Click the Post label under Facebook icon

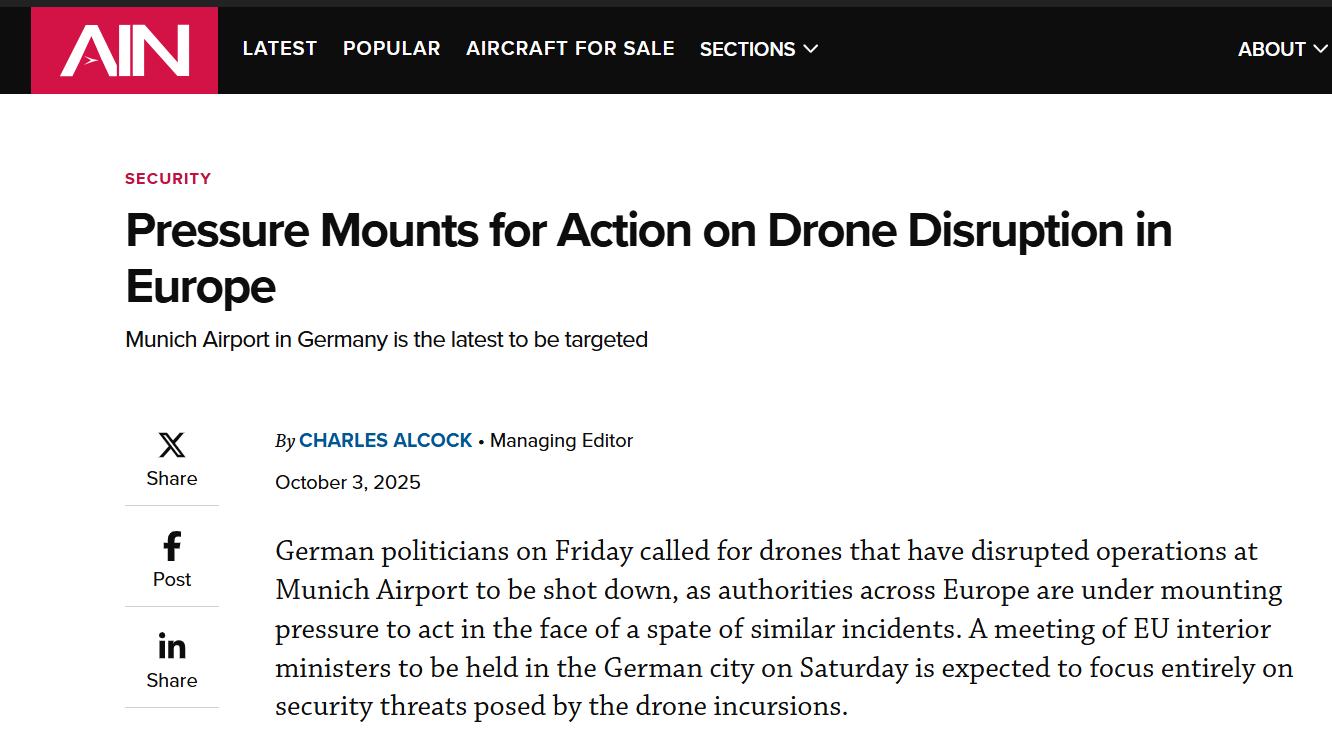(172, 579)
